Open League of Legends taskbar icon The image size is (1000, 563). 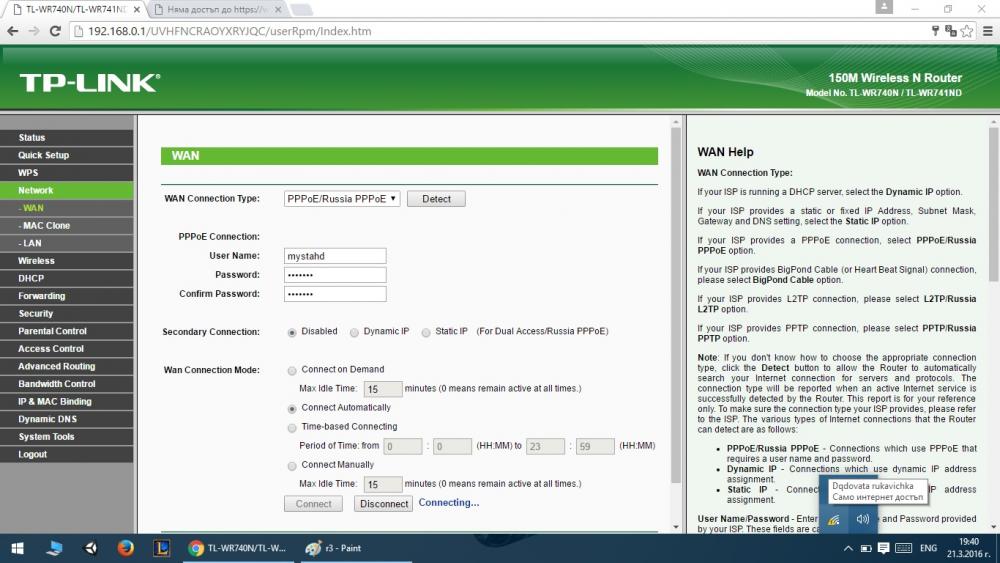pos(161,548)
